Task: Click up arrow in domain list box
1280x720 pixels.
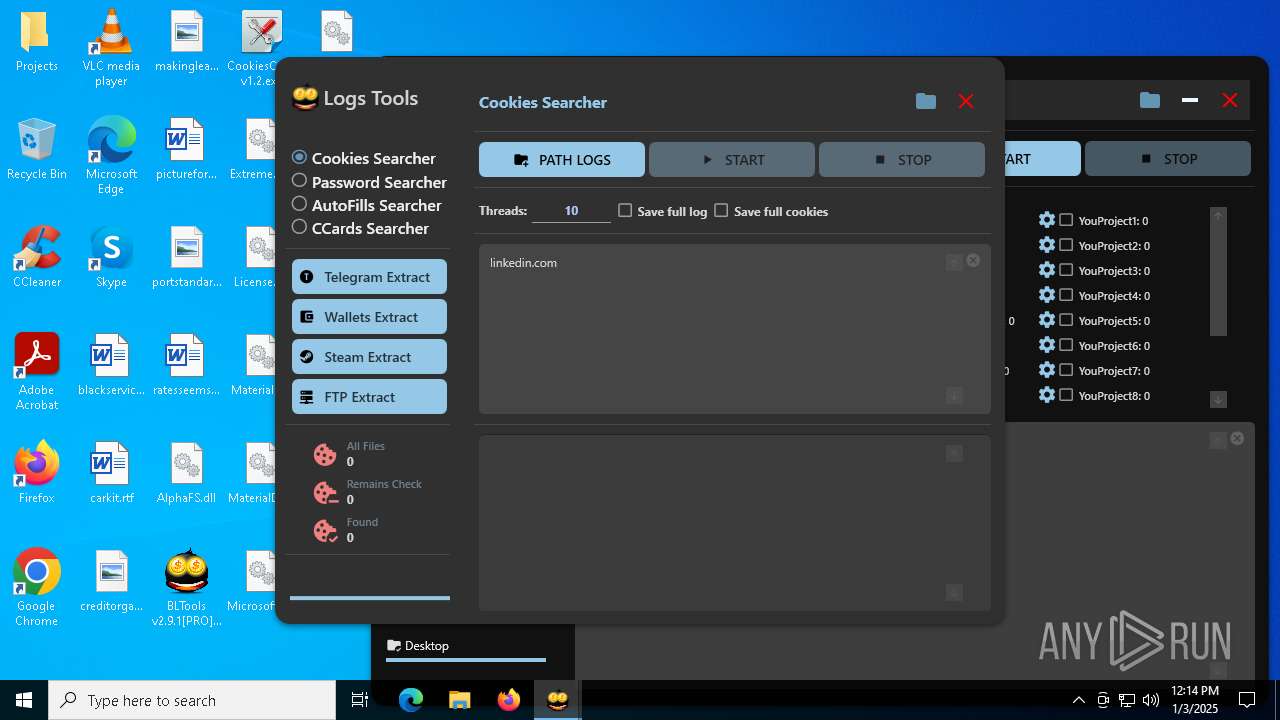Action: click(954, 262)
